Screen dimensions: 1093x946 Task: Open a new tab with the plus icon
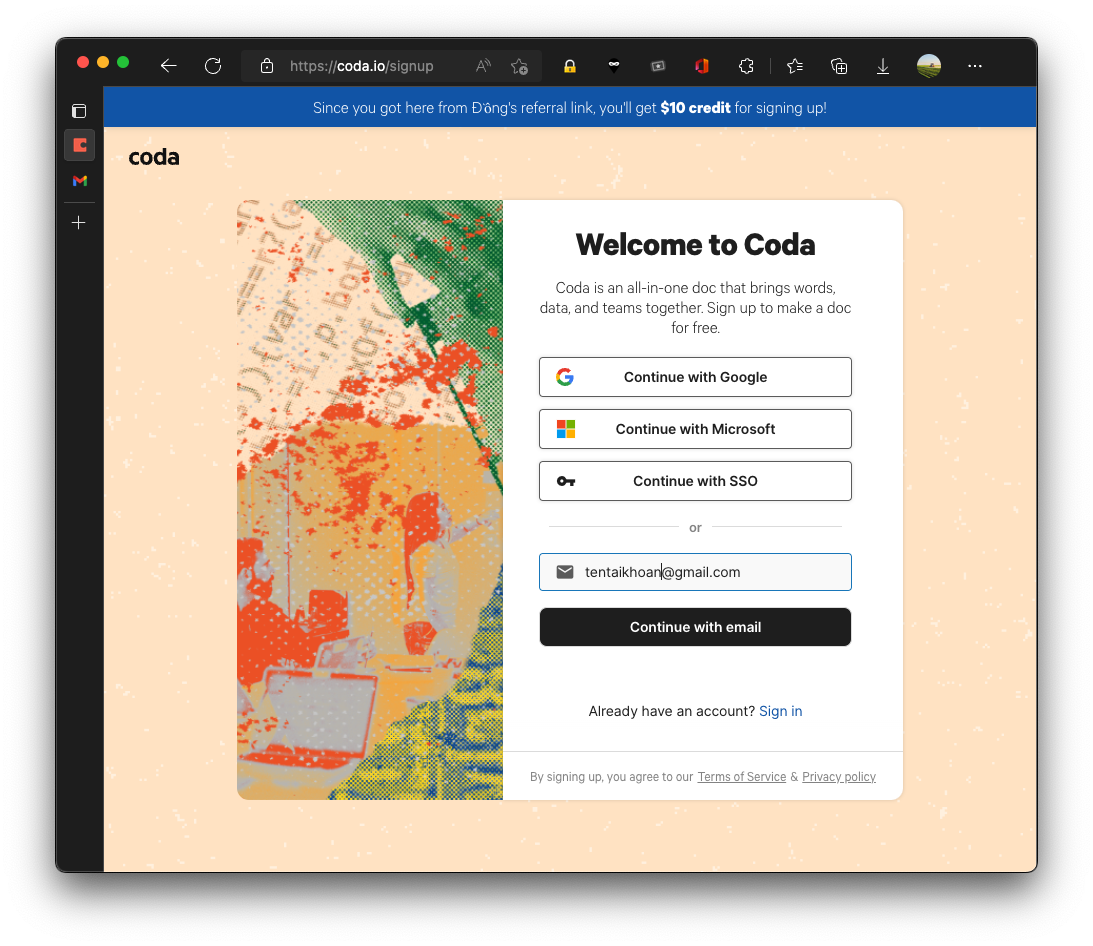point(79,223)
